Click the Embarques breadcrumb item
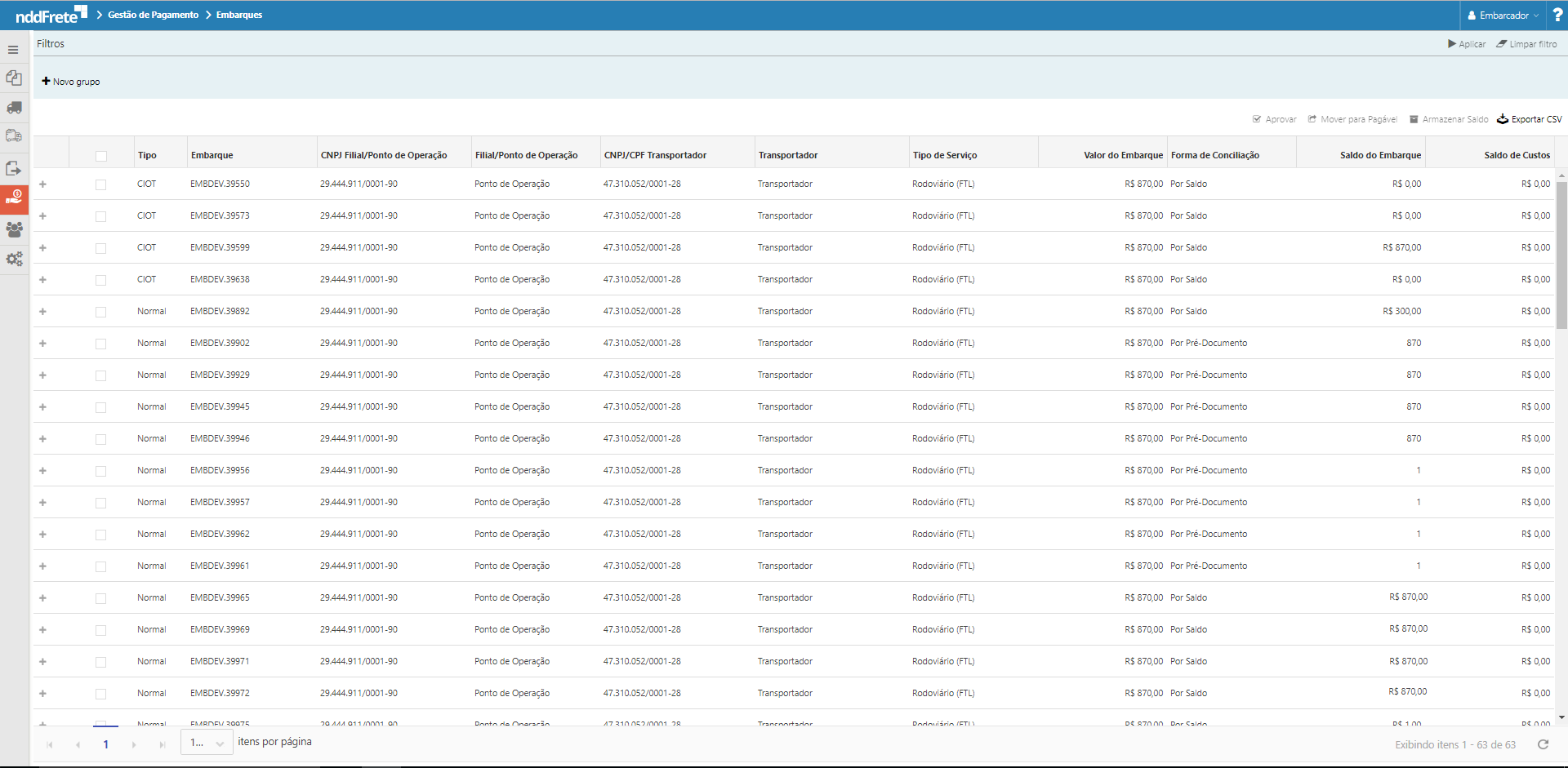This screenshot has height=768, width=1568. click(239, 15)
